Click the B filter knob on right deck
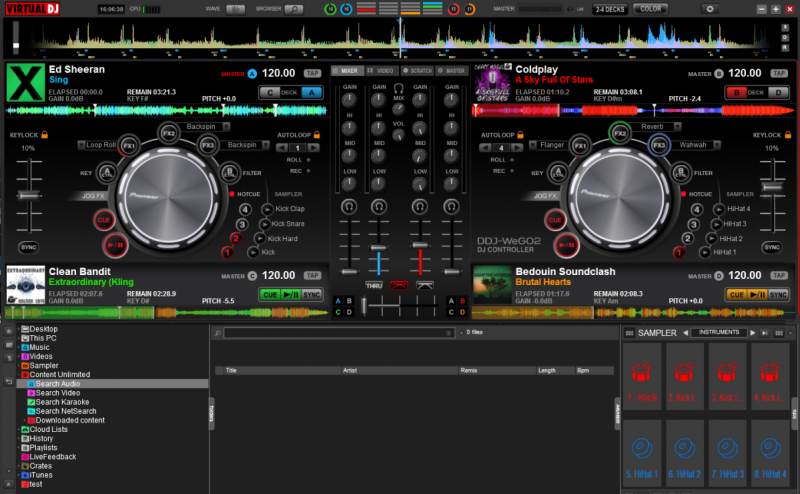This screenshot has width=800, height=494. tap(681, 173)
